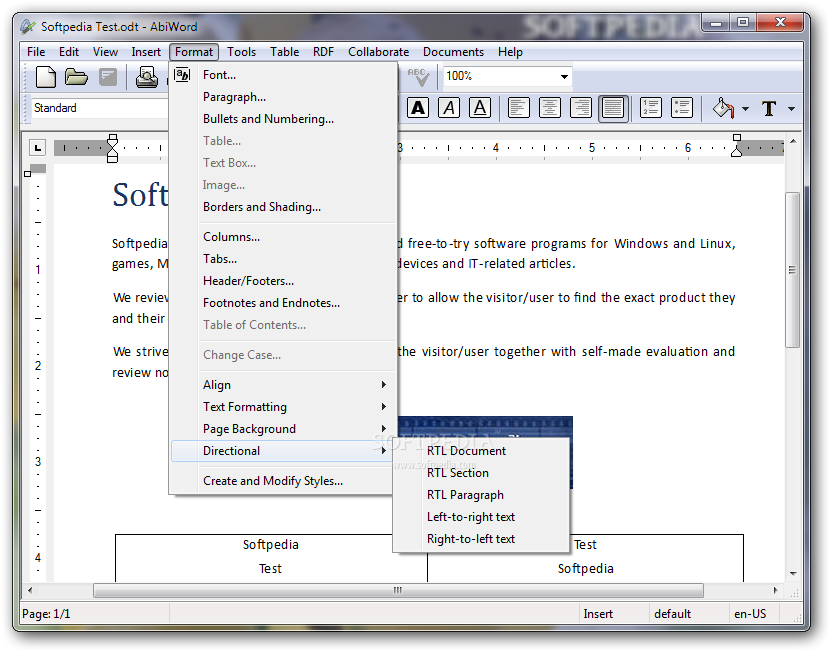Click the vertical scrollbar up arrow
This screenshot has height=652, width=831.
(x=793, y=141)
